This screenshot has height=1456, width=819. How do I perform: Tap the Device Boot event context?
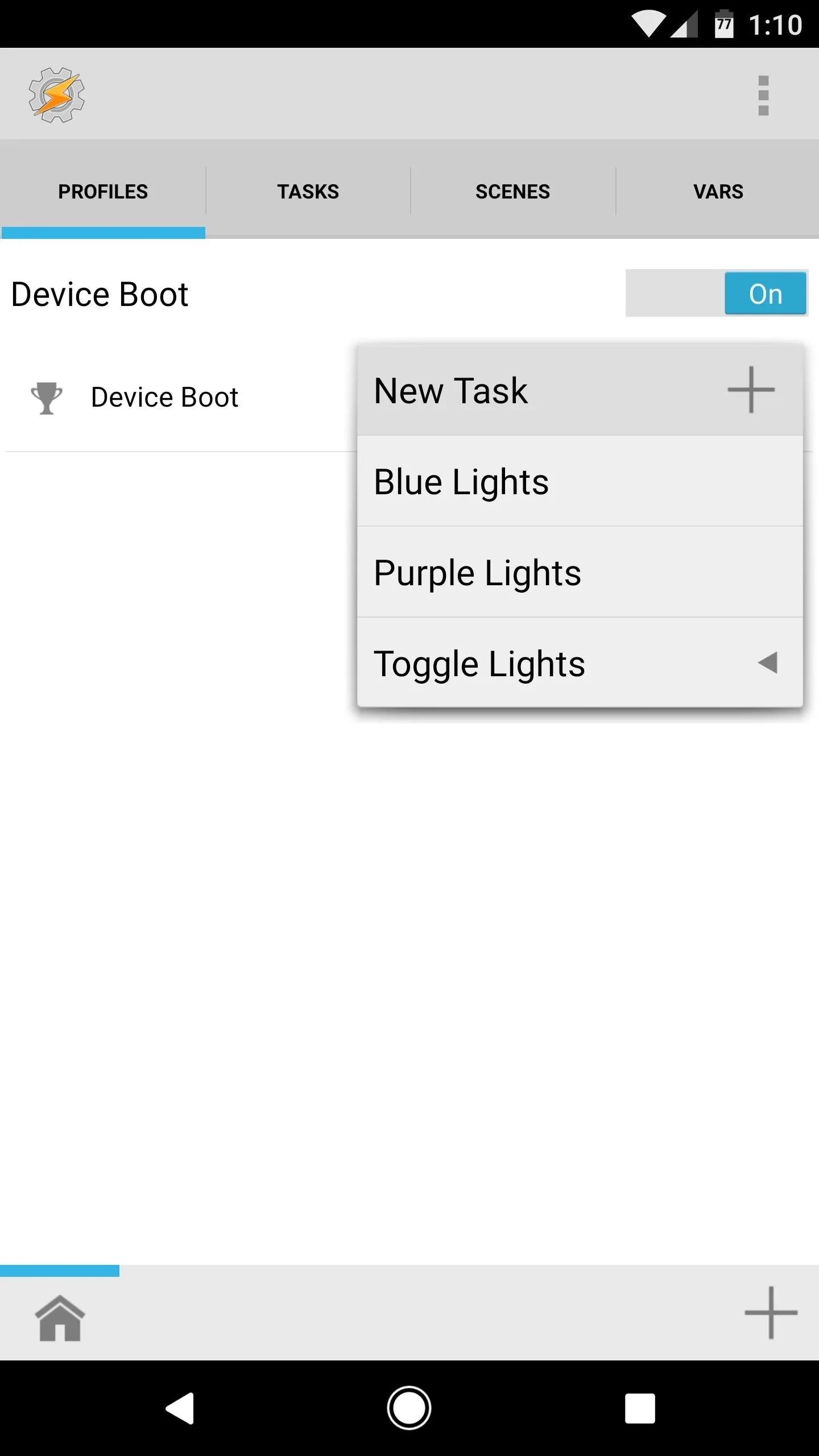coord(164,397)
